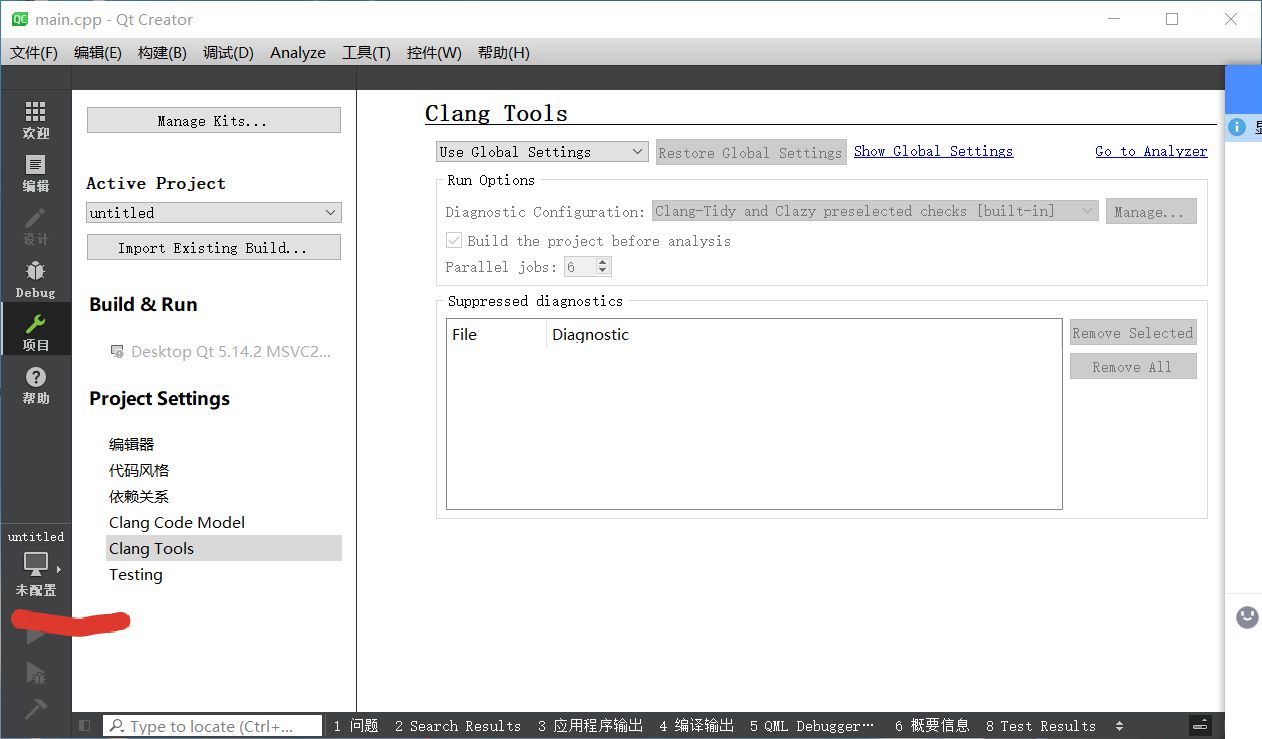Open the '8 Test Results' pane
This screenshot has width=1262, height=739.
pos(1041,726)
